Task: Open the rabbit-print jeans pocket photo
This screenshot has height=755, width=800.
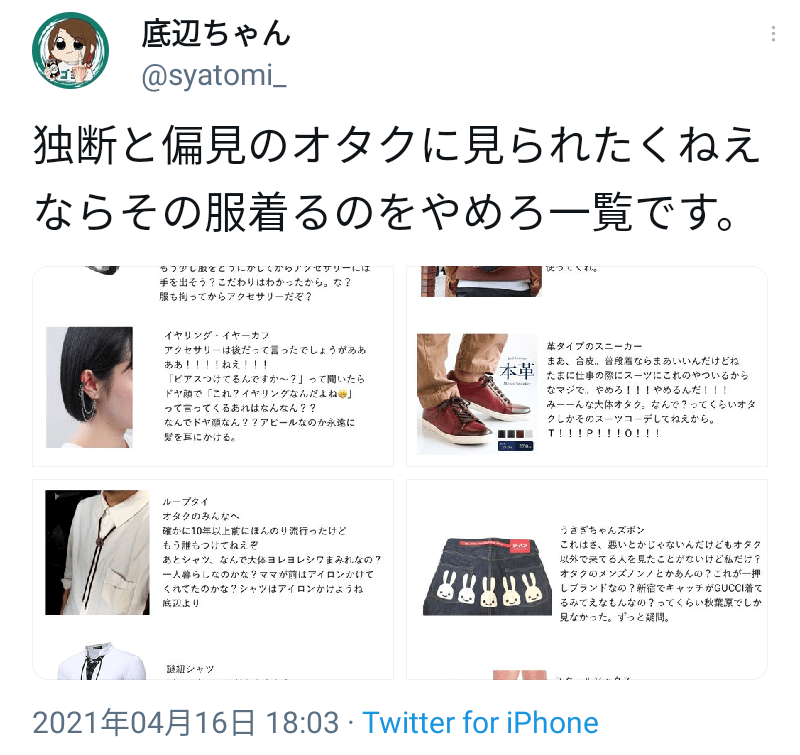Action: (487, 576)
